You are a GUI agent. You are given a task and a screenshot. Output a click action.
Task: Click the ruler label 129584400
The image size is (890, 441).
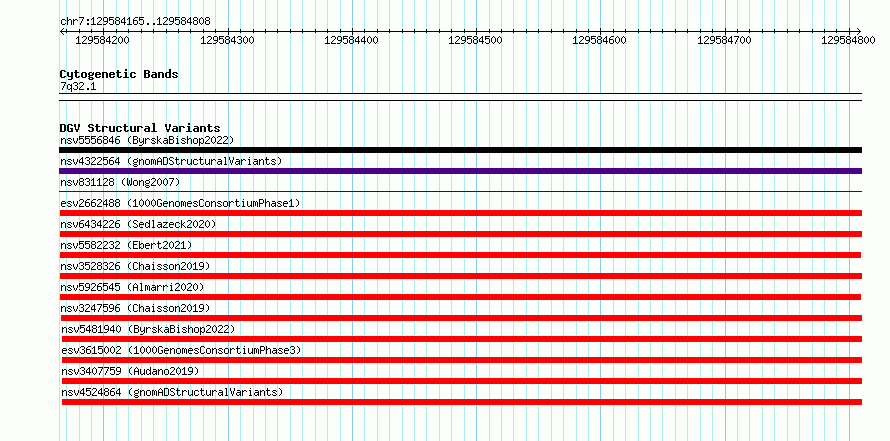tap(352, 40)
